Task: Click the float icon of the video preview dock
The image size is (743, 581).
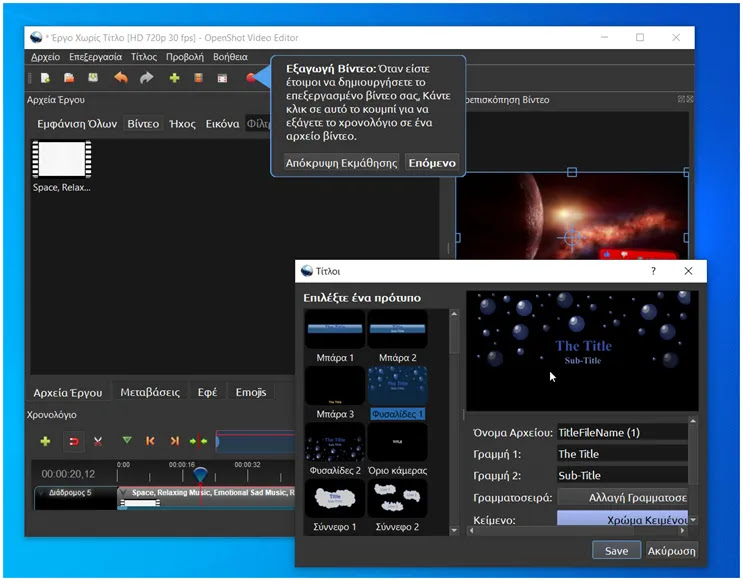Action: (x=681, y=99)
